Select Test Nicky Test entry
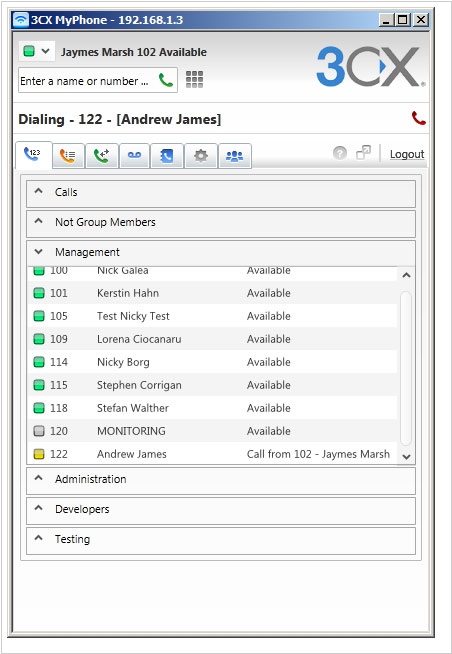Viewport: 452px width, 654px height. pos(213,316)
